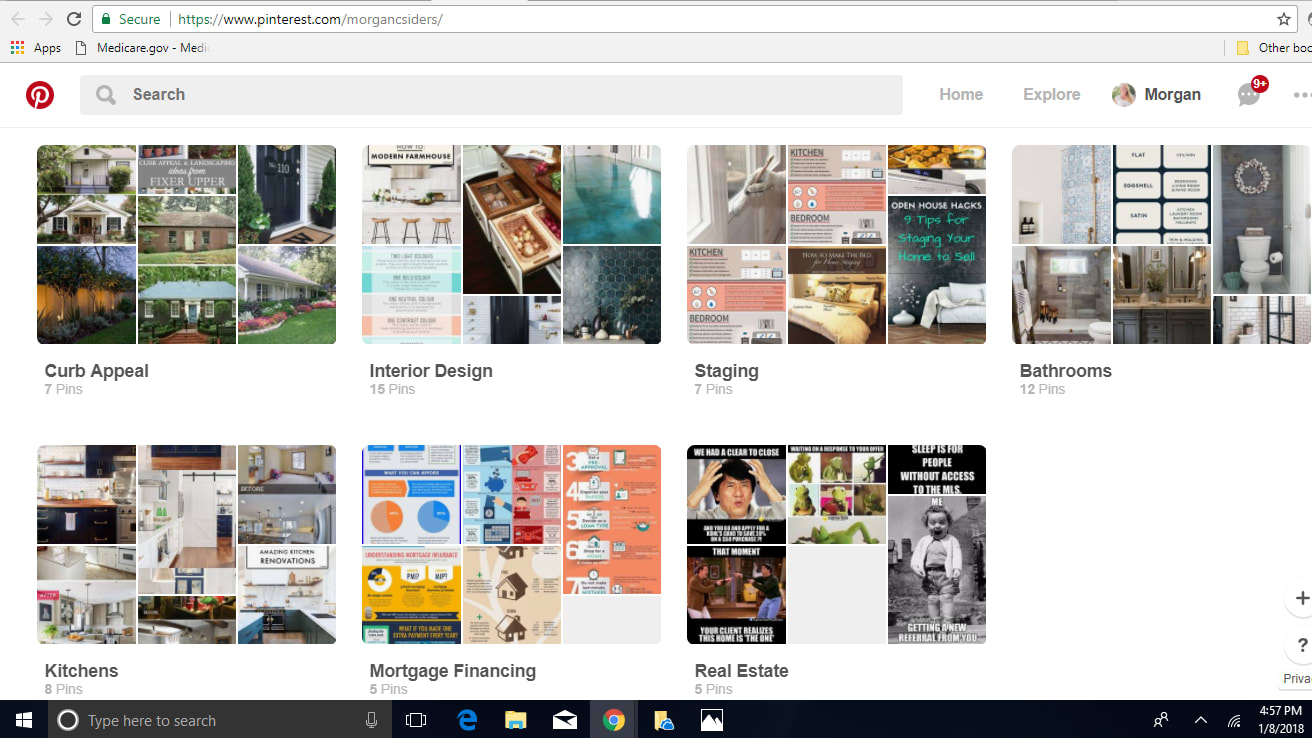
Task: Select Home in the Pinterest navigation
Action: coord(960,94)
